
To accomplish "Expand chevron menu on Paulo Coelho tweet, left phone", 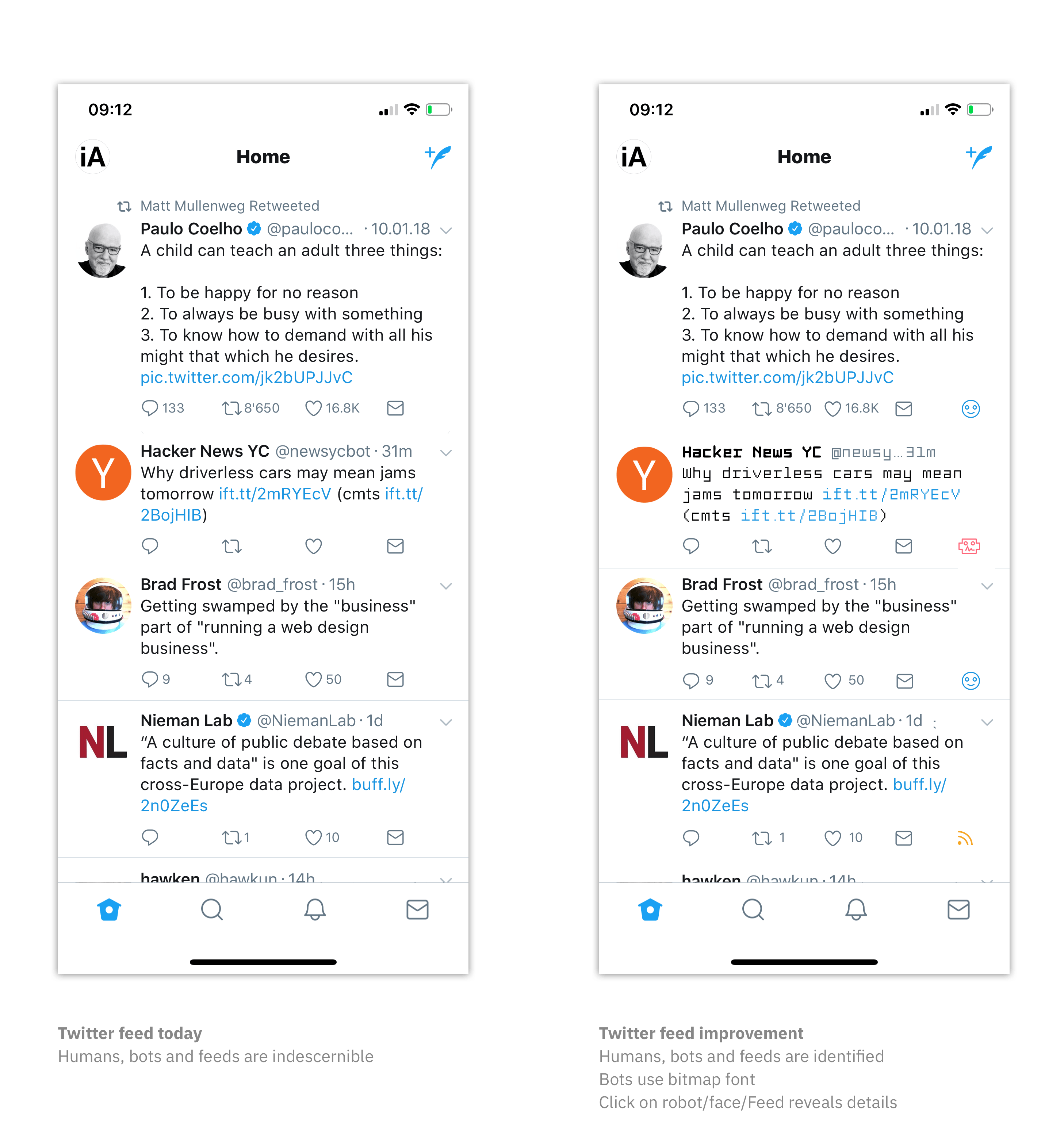I will pyautogui.click(x=445, y=230).
